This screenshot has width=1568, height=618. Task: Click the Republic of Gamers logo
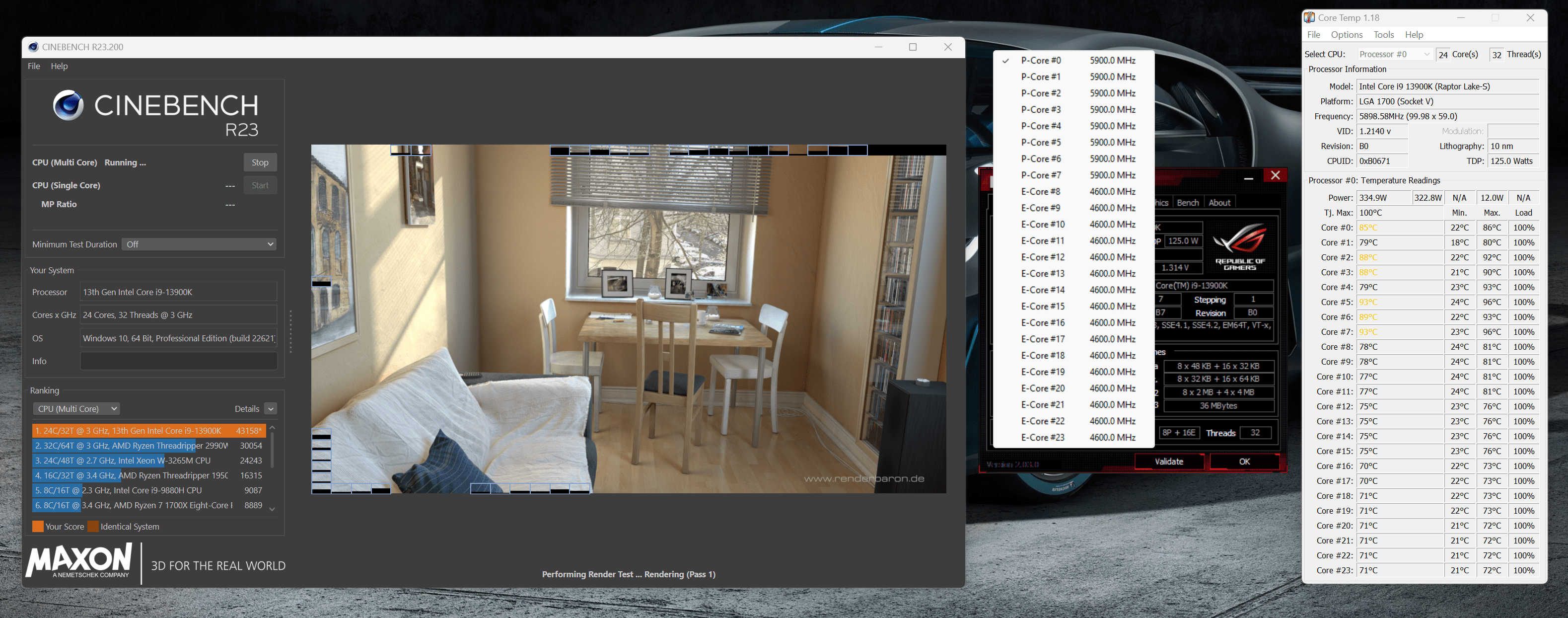click(x=1240, y=246)
